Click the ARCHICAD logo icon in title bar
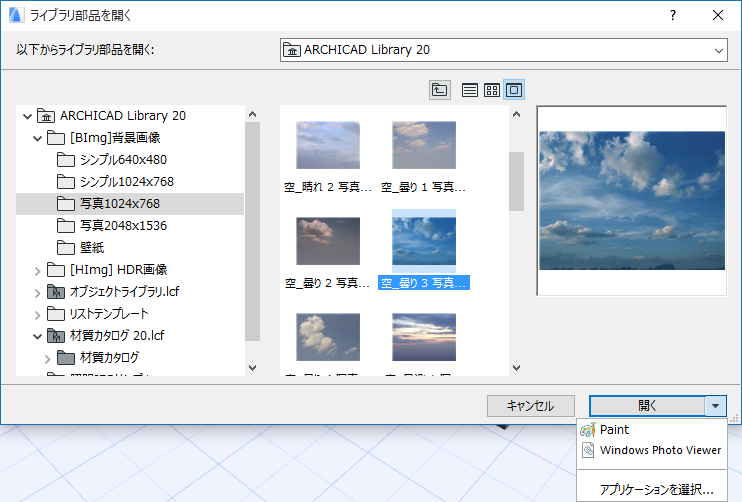The width and height of the screenshot is (742, 502). [16, 15]
